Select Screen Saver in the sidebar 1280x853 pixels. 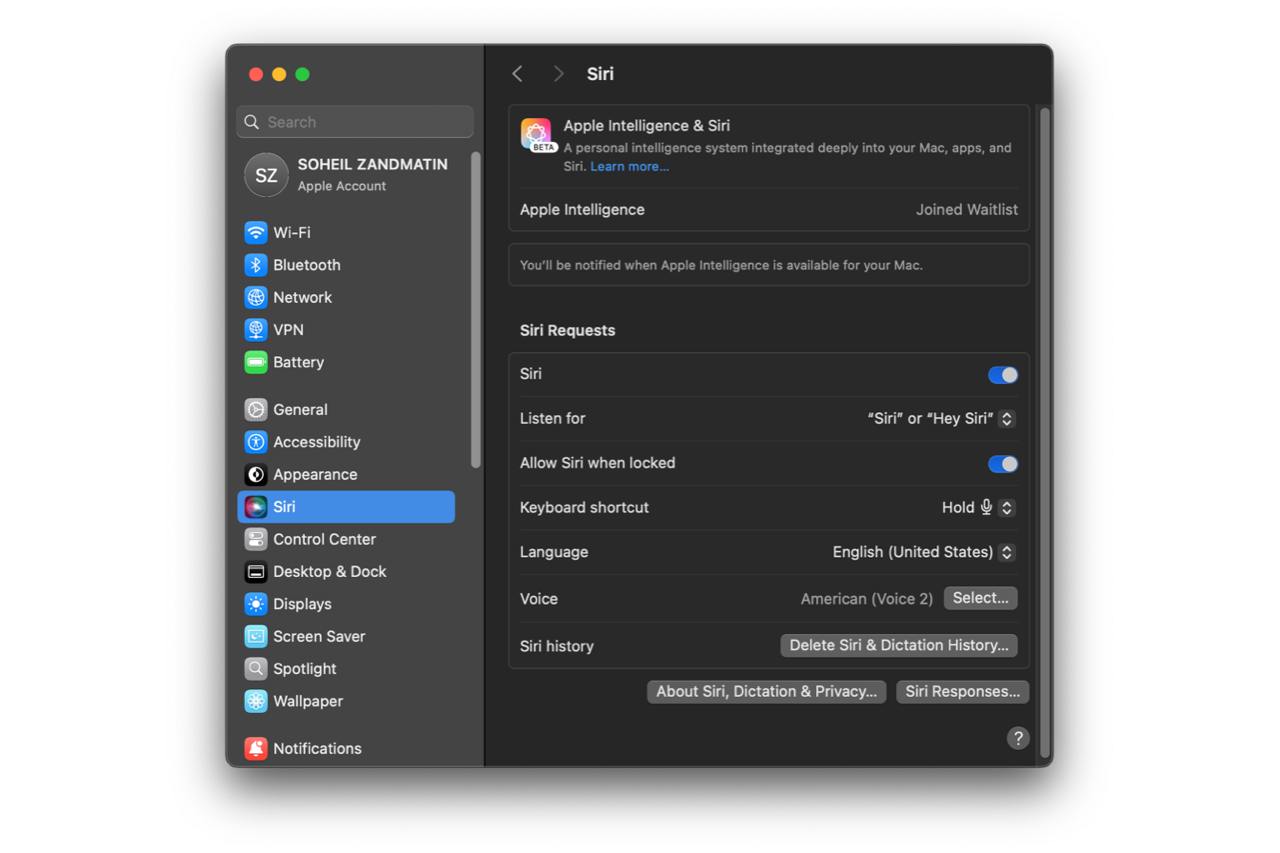click(x=346, y=636)
